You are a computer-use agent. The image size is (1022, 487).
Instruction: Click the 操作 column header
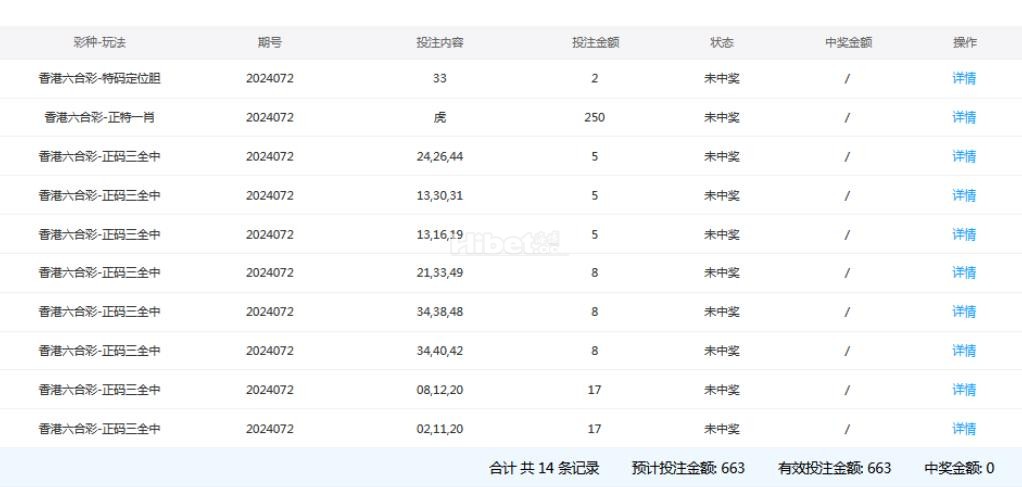click(x=965, y=42)
